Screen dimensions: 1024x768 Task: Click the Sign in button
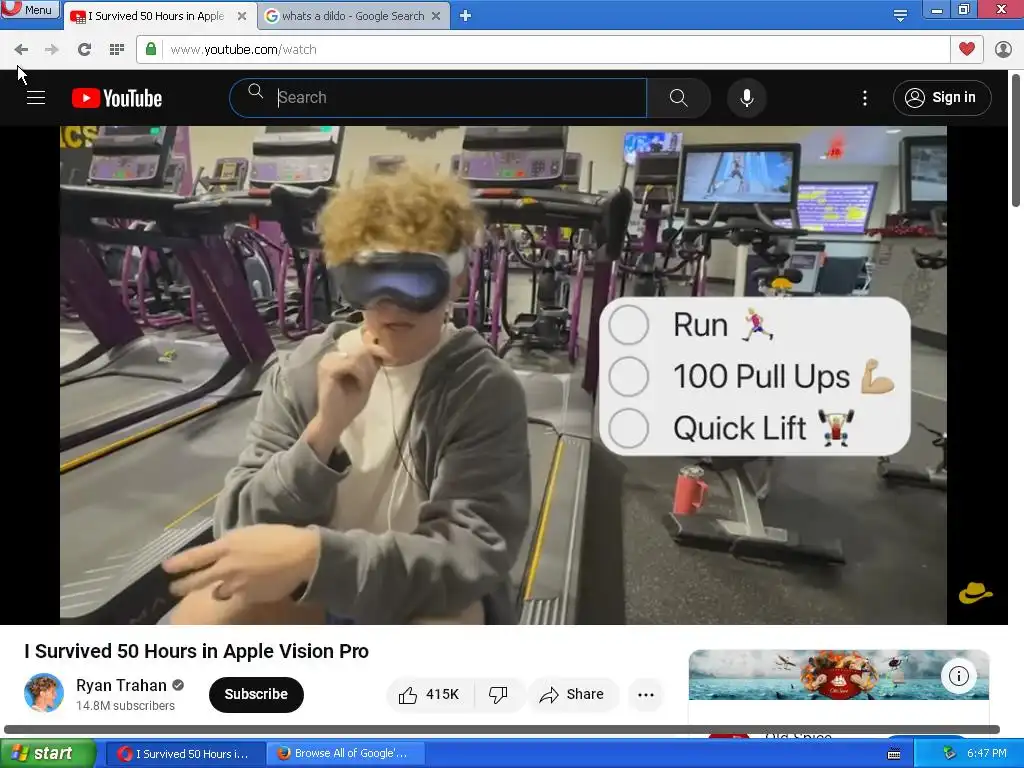coord(942,98)
